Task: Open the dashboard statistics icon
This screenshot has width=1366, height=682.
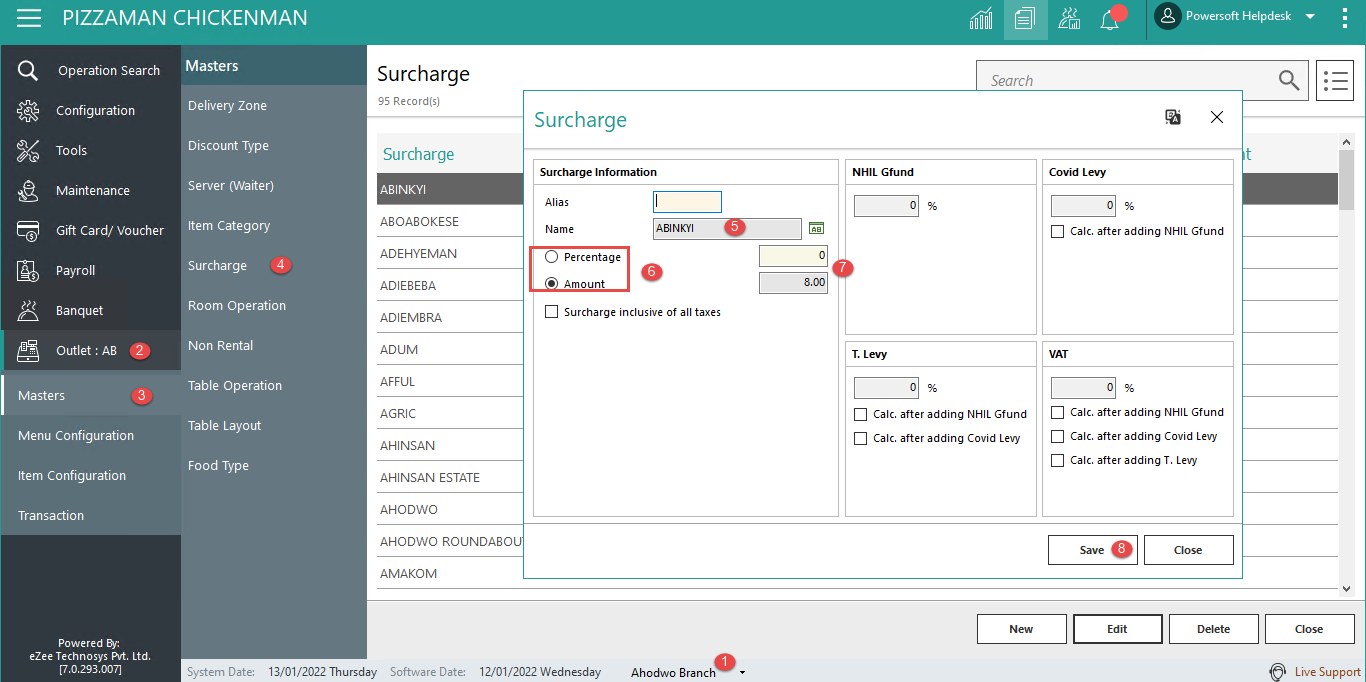Action: [x=981, y=18]
